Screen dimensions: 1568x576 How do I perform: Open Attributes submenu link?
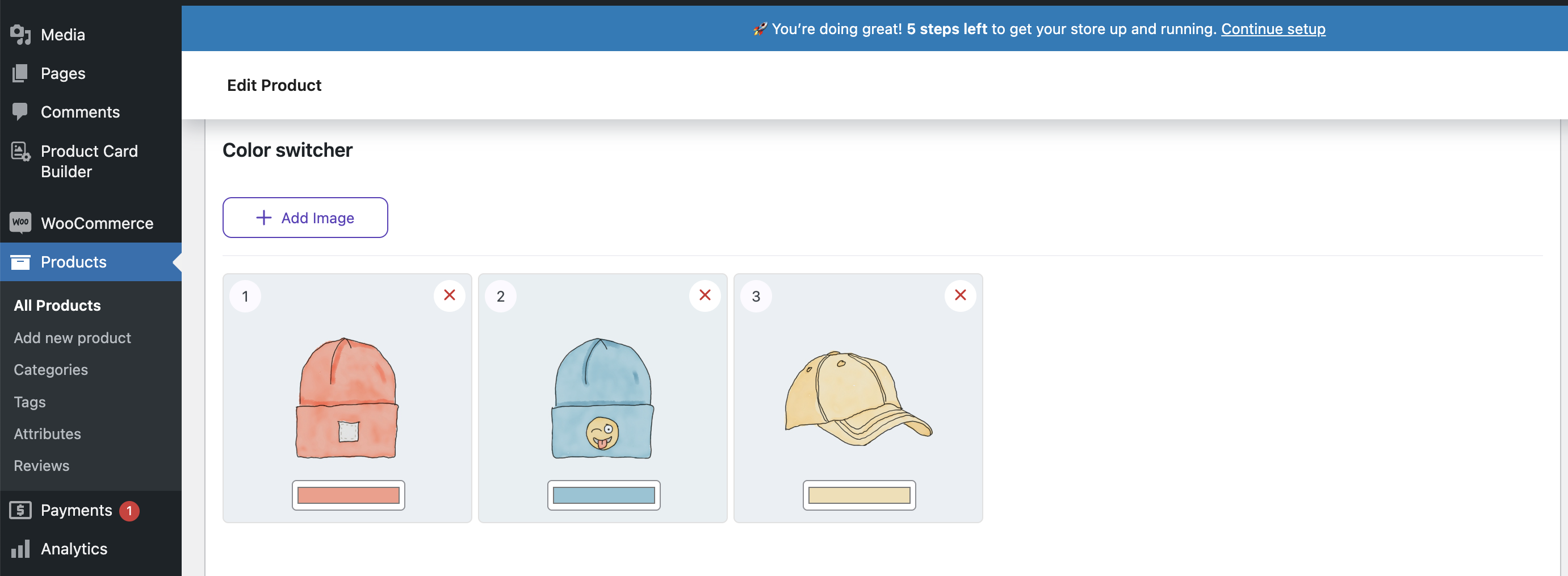pos(47,433)
